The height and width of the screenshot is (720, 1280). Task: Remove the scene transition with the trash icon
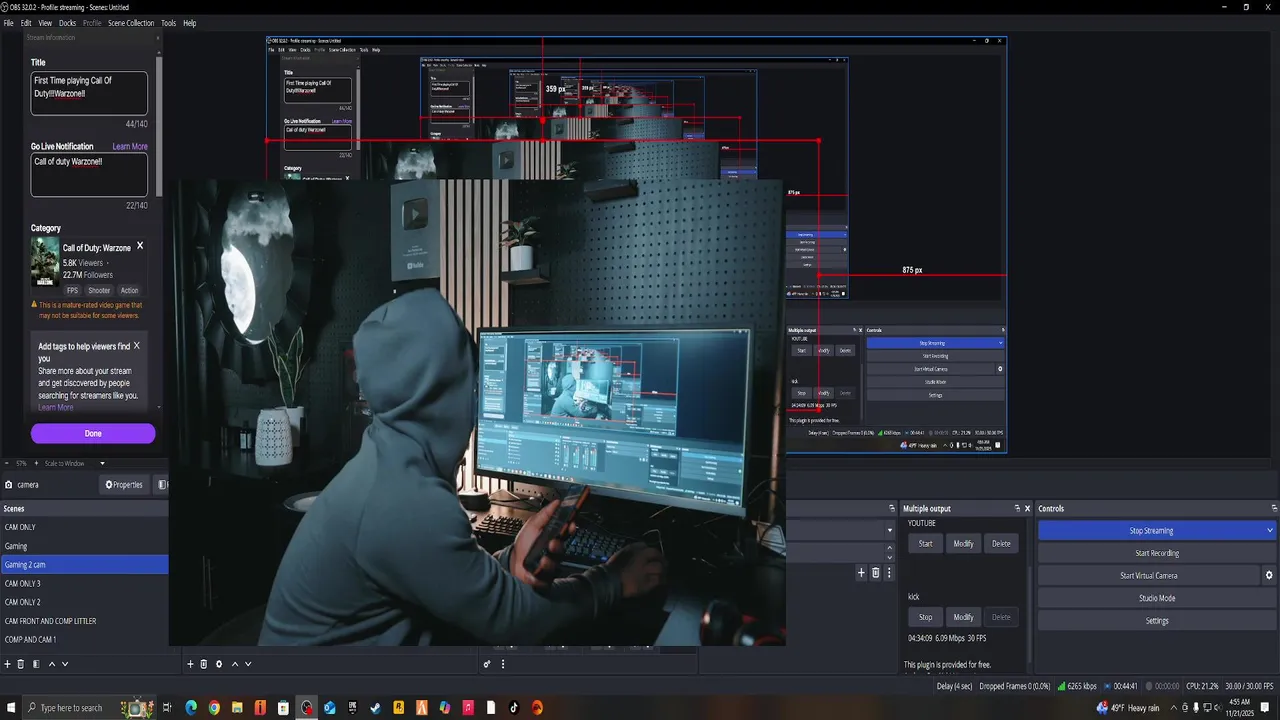pyautogui.click(x=876, y=573)
